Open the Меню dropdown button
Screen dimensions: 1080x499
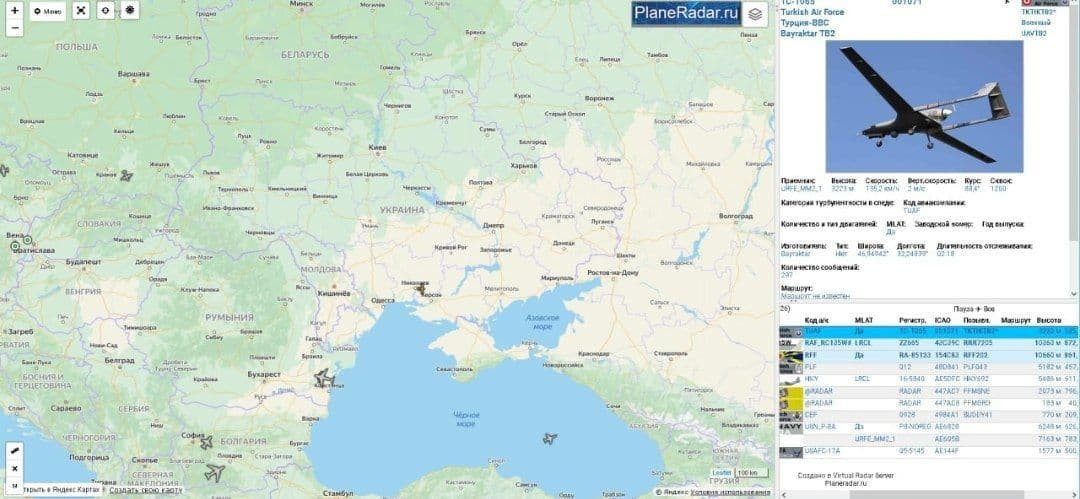(47, 12)
